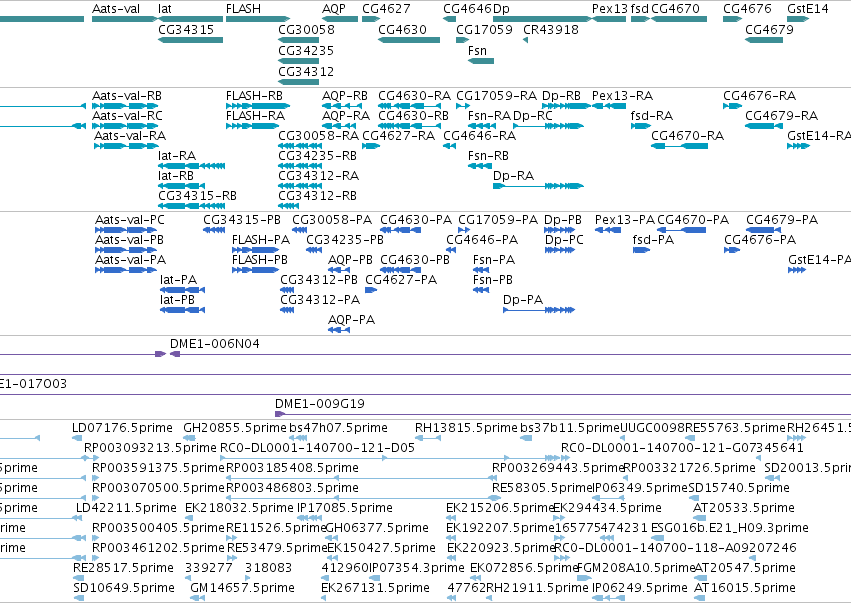Click the Aats-val-PC protein label
The image size is (851, 603).
(x=130, y=220)
